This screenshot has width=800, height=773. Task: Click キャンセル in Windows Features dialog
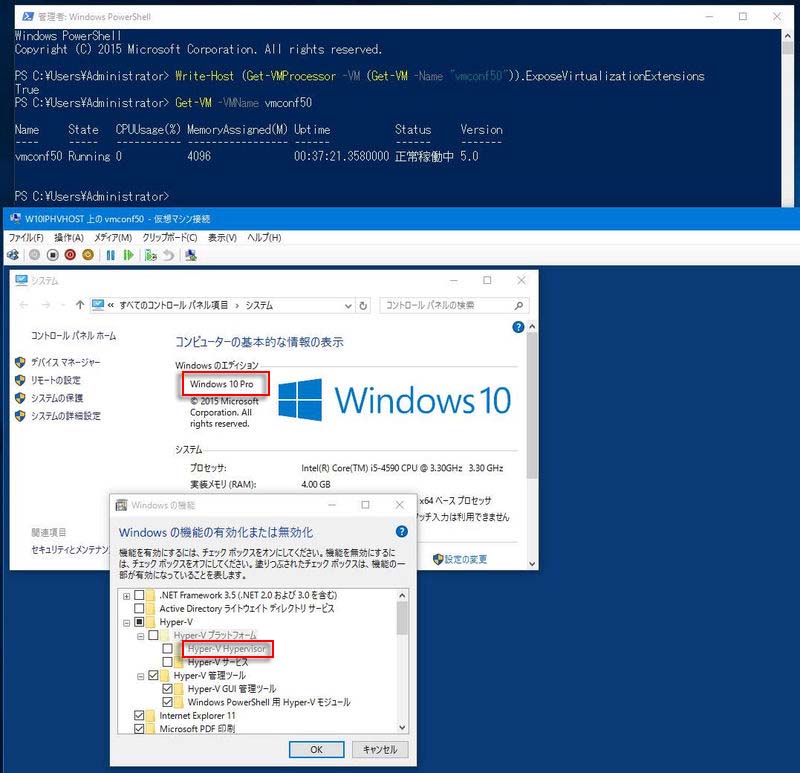tap(380, 749)
